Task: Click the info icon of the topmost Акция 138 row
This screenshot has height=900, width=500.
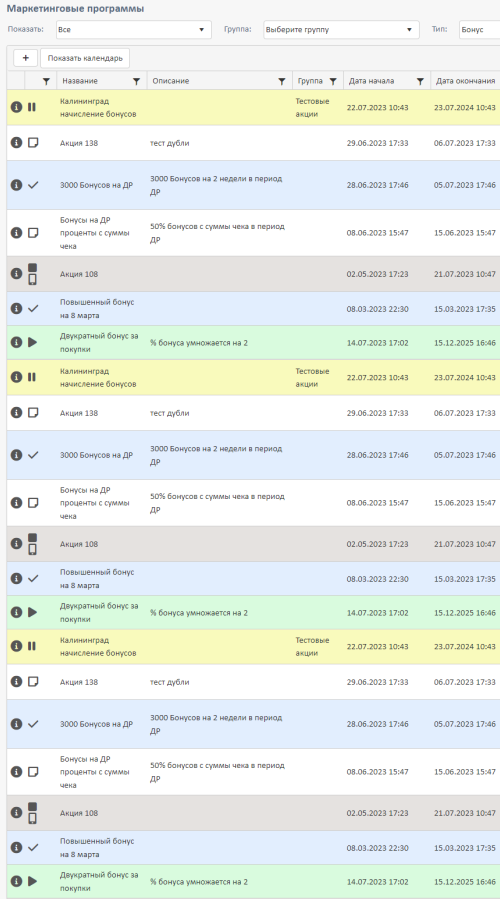Action: point(17,143)
